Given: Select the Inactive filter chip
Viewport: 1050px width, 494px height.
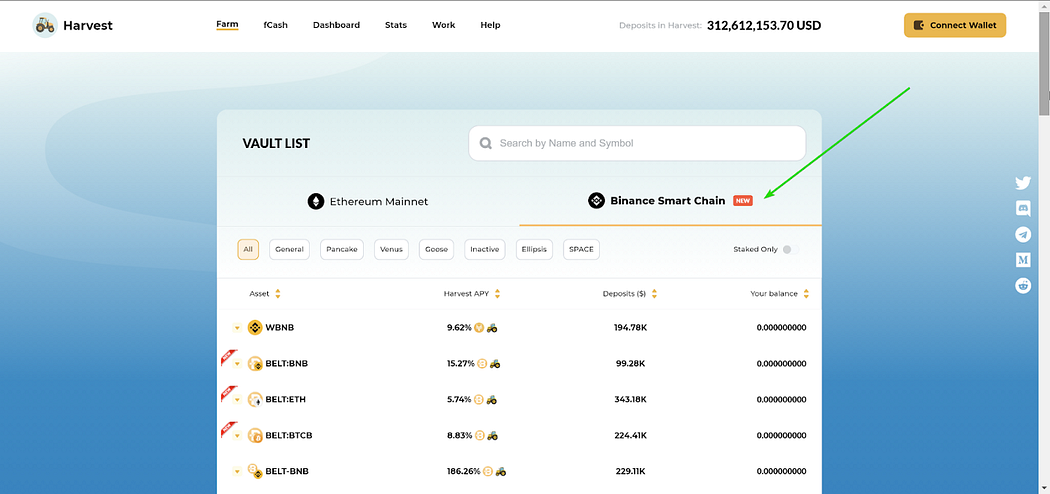Looking at the screenshot, I should tap(485, 249).
